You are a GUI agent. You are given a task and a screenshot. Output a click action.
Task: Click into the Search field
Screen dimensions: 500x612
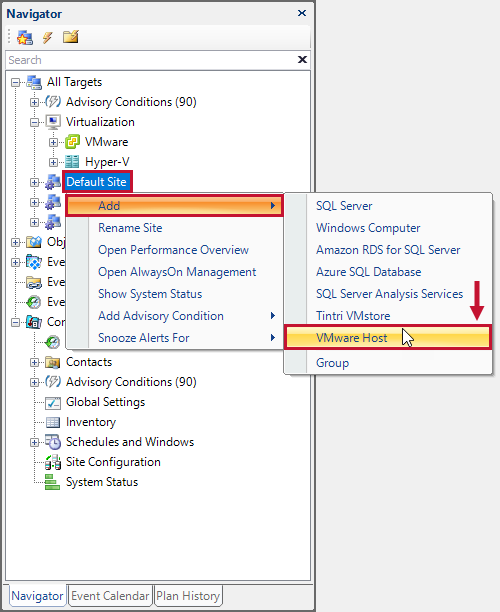(150, 60)
